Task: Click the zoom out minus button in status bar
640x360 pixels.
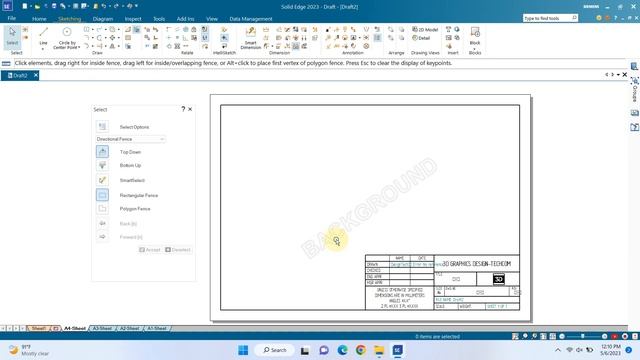Action: 562,336
